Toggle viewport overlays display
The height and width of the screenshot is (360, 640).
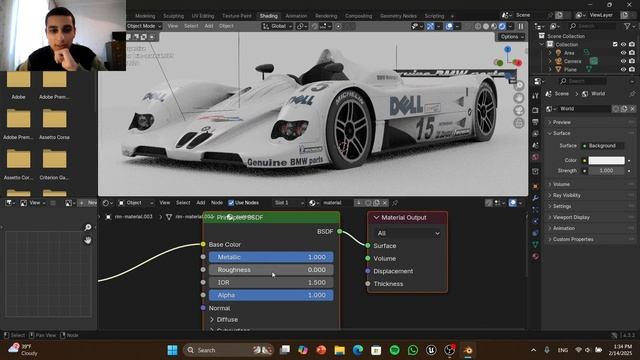(449, 26)
